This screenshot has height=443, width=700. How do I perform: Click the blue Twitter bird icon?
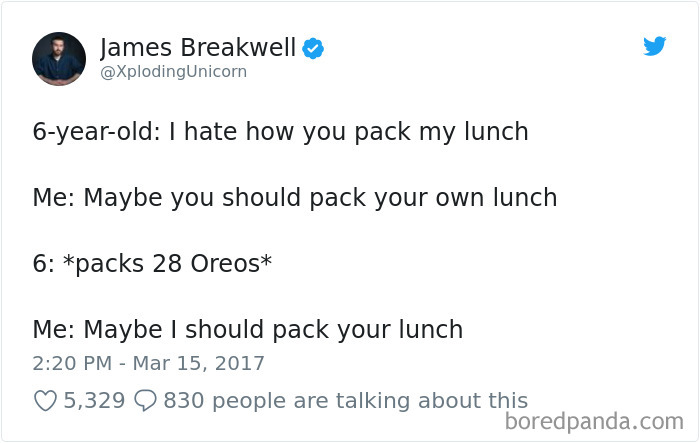click(655, 46)
